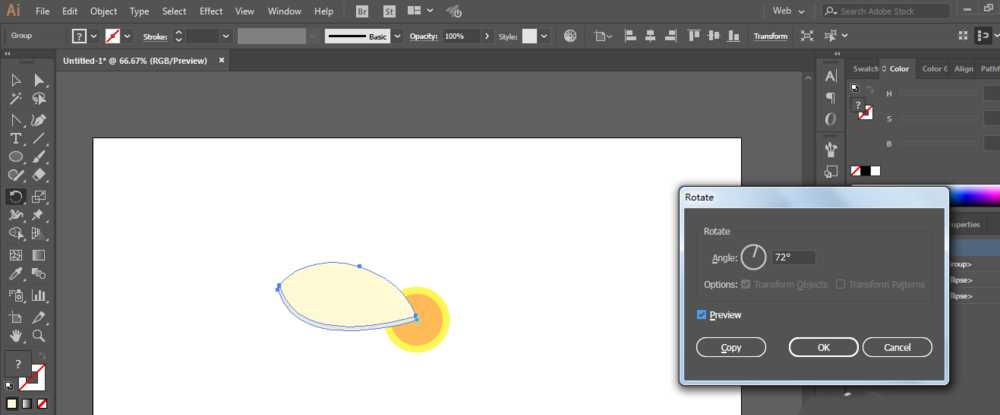
Task: Switch to the Align panel tab
Action: (x=964, y=69)
